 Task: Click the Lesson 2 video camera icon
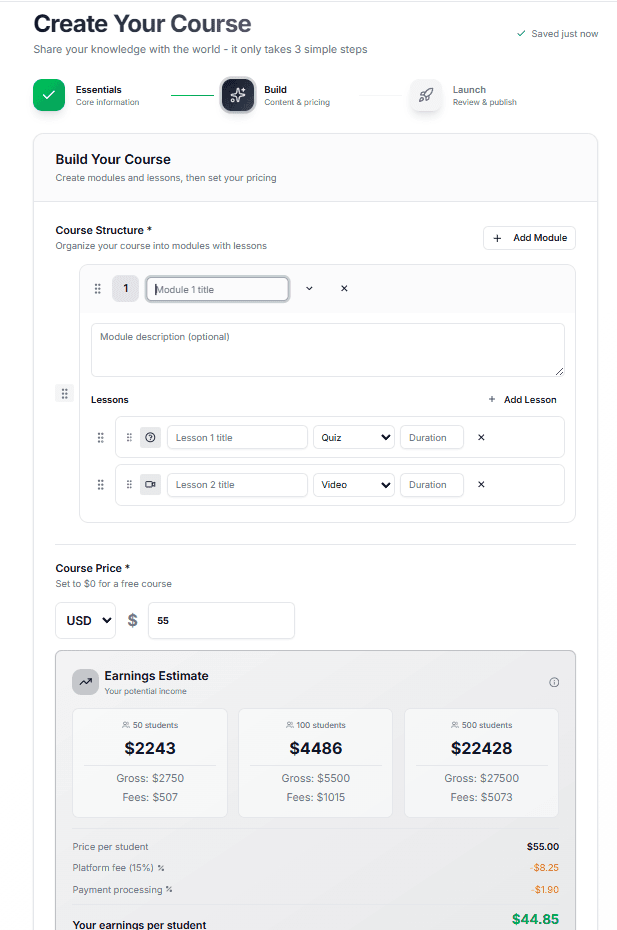(x=150, y=485)
